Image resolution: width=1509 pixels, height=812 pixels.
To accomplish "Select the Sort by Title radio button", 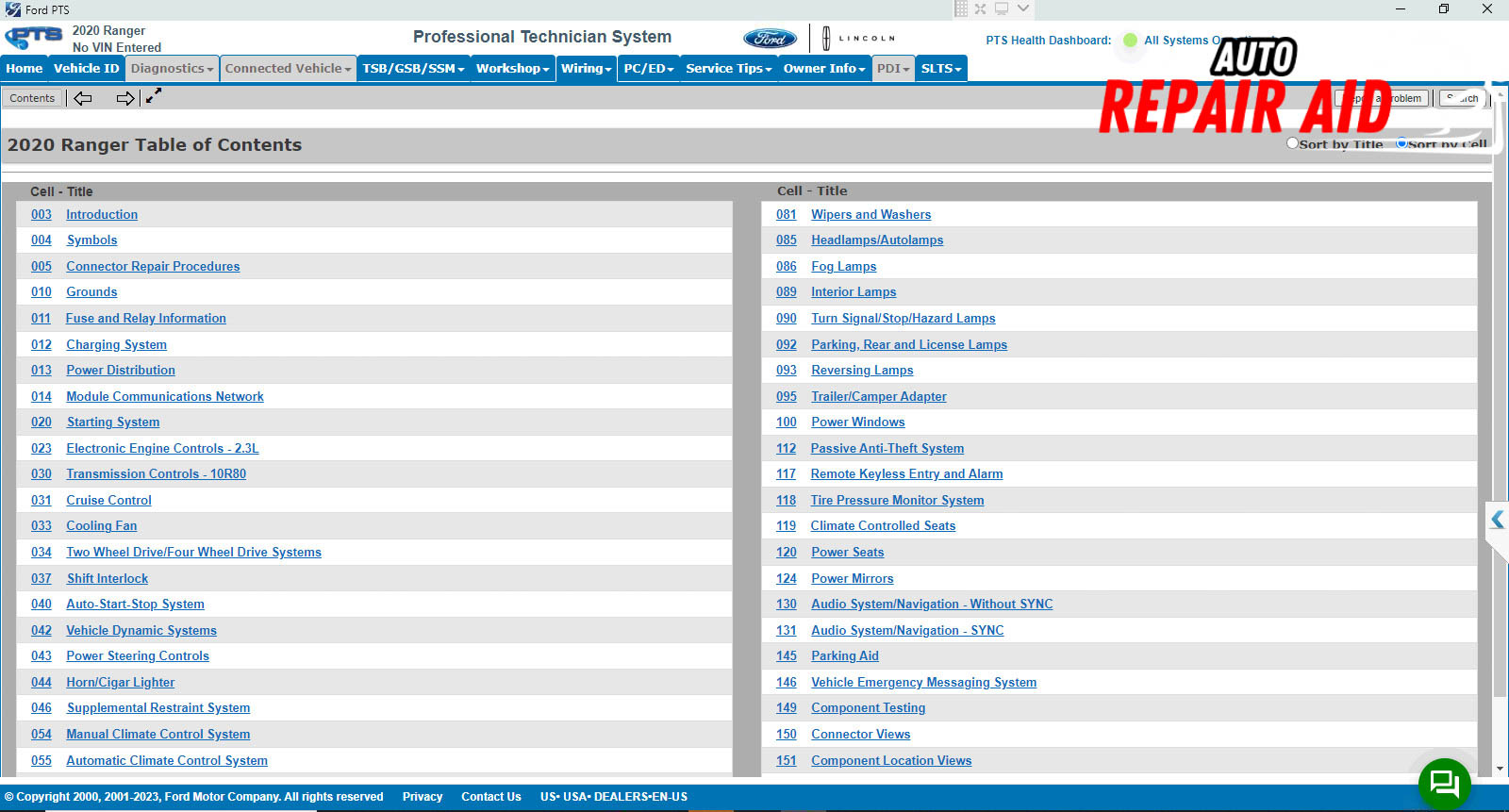I will point(1292,143).
